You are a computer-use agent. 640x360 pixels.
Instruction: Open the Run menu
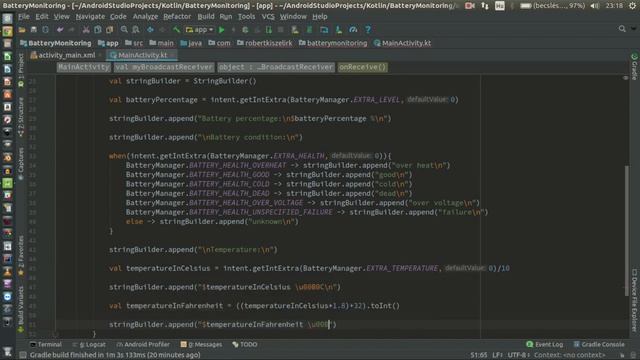[226, 16]
